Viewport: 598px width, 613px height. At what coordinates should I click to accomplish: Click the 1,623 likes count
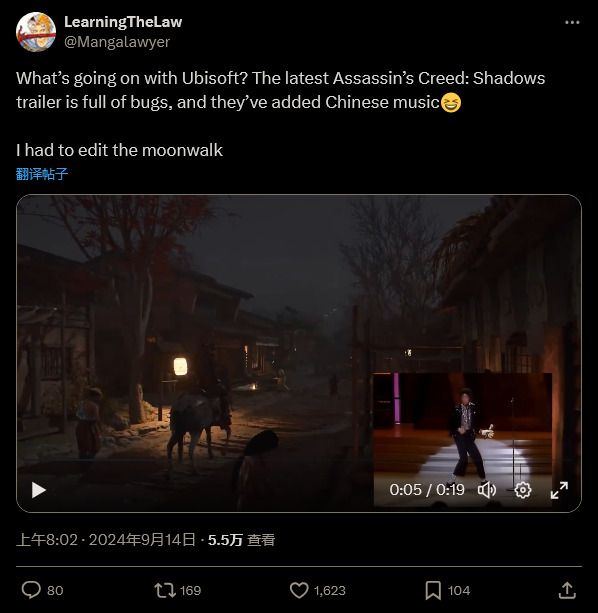[330, 590]
